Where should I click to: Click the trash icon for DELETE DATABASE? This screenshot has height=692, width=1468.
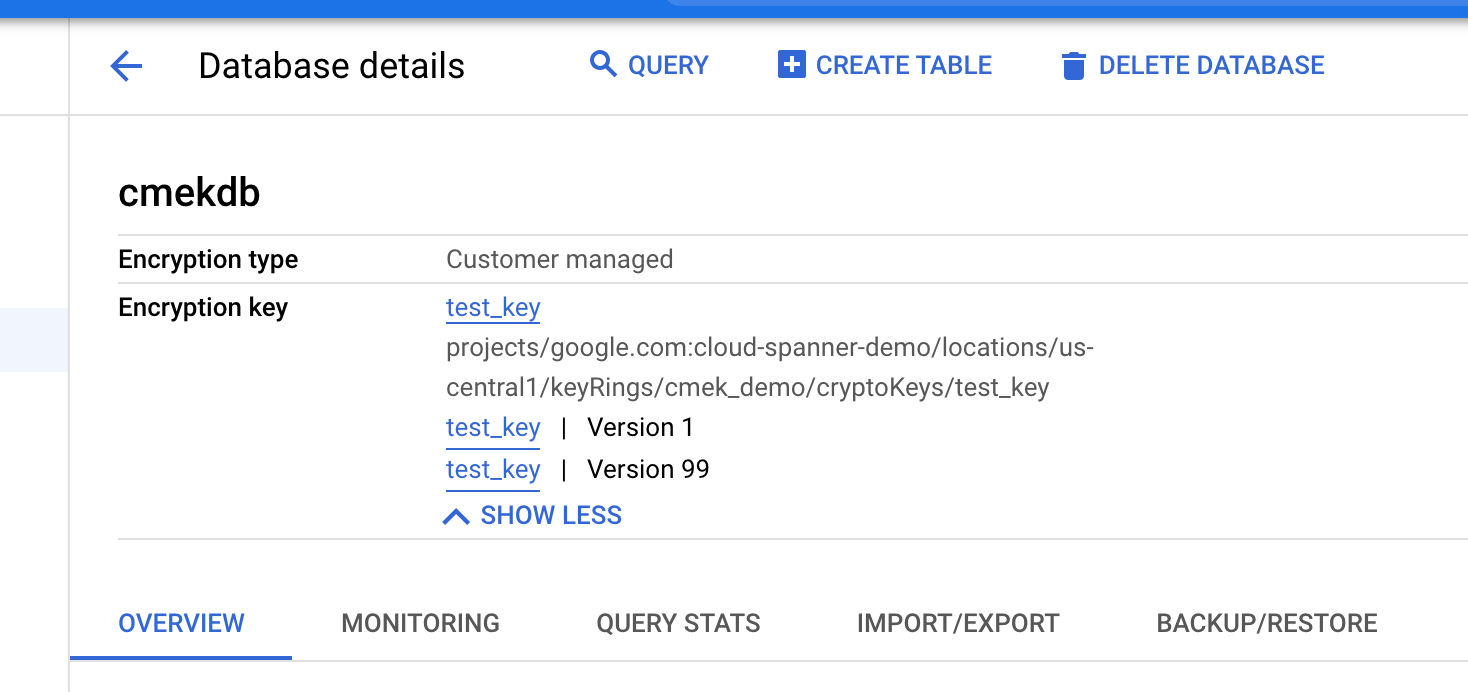(1074, 65)
